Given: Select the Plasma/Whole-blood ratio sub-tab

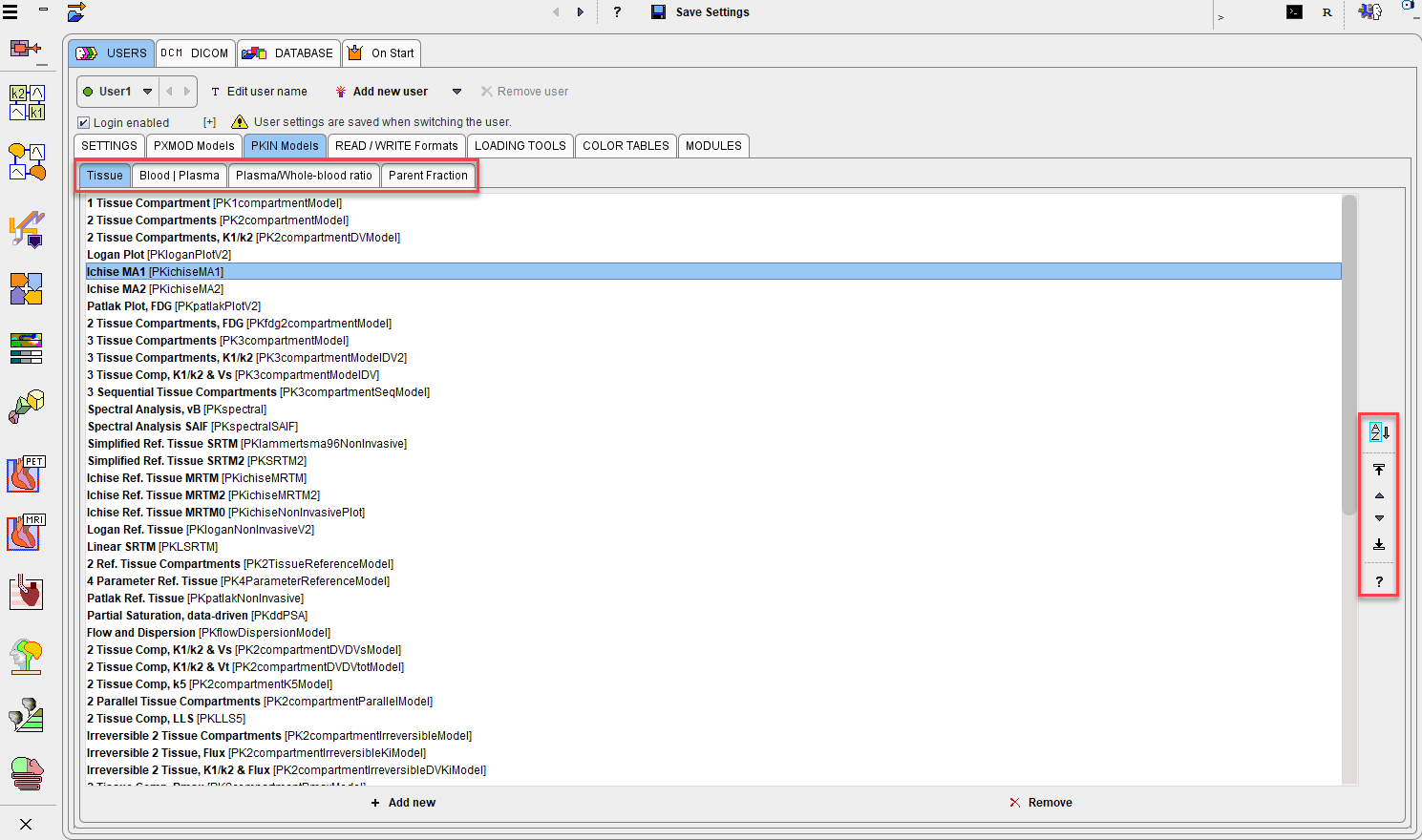Looking at the screenshot, I should point(304,176).
